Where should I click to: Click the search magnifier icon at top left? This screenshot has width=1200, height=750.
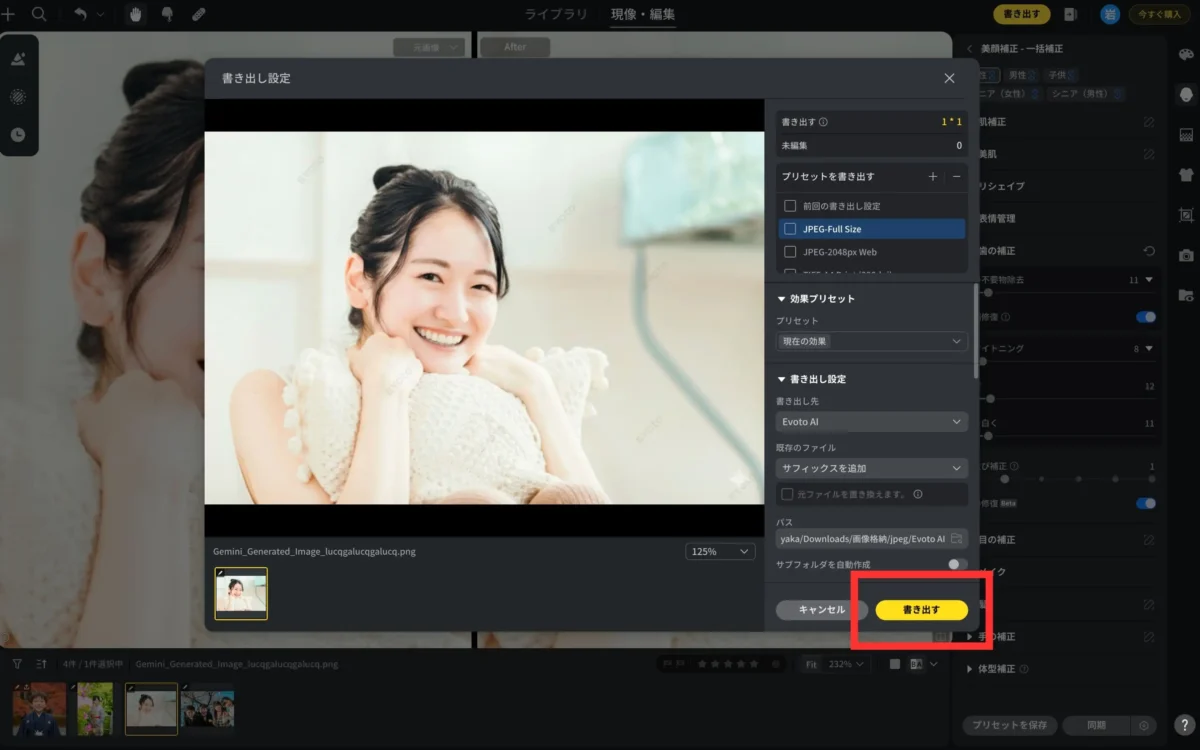[39, 14]
